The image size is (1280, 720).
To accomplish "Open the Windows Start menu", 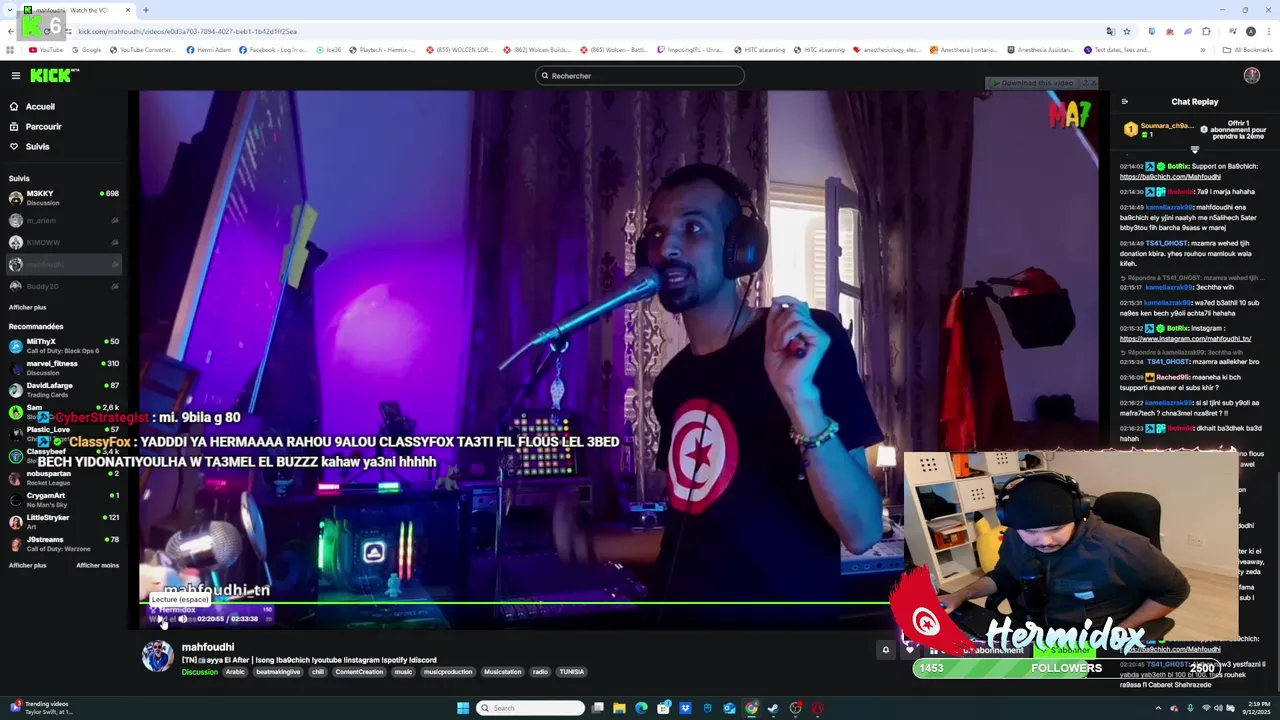I will click(463, 708).
